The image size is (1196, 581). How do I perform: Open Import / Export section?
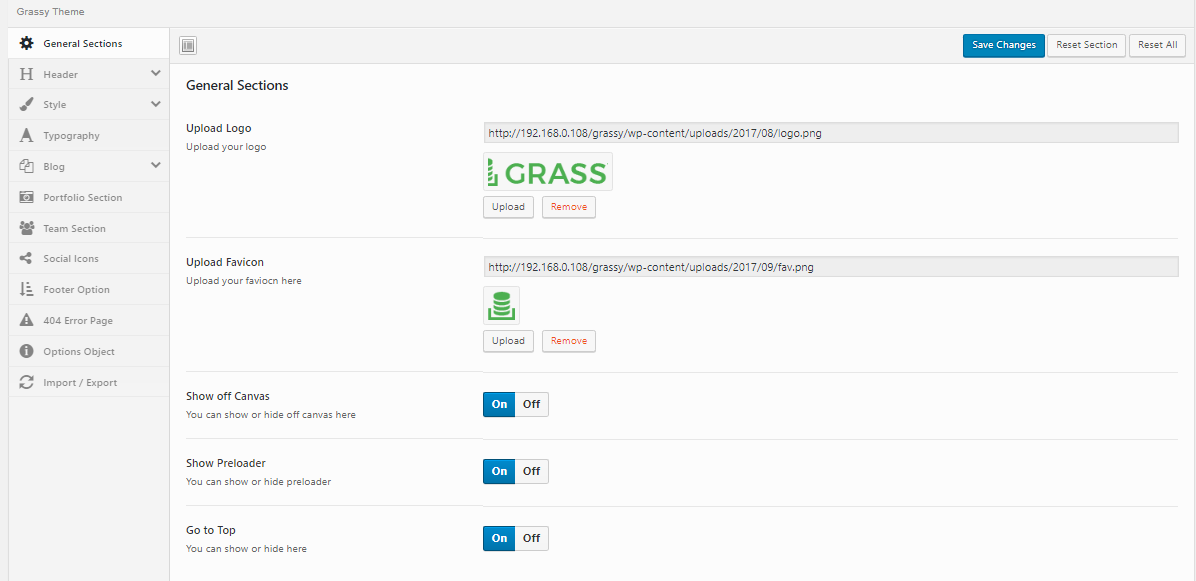88,382
